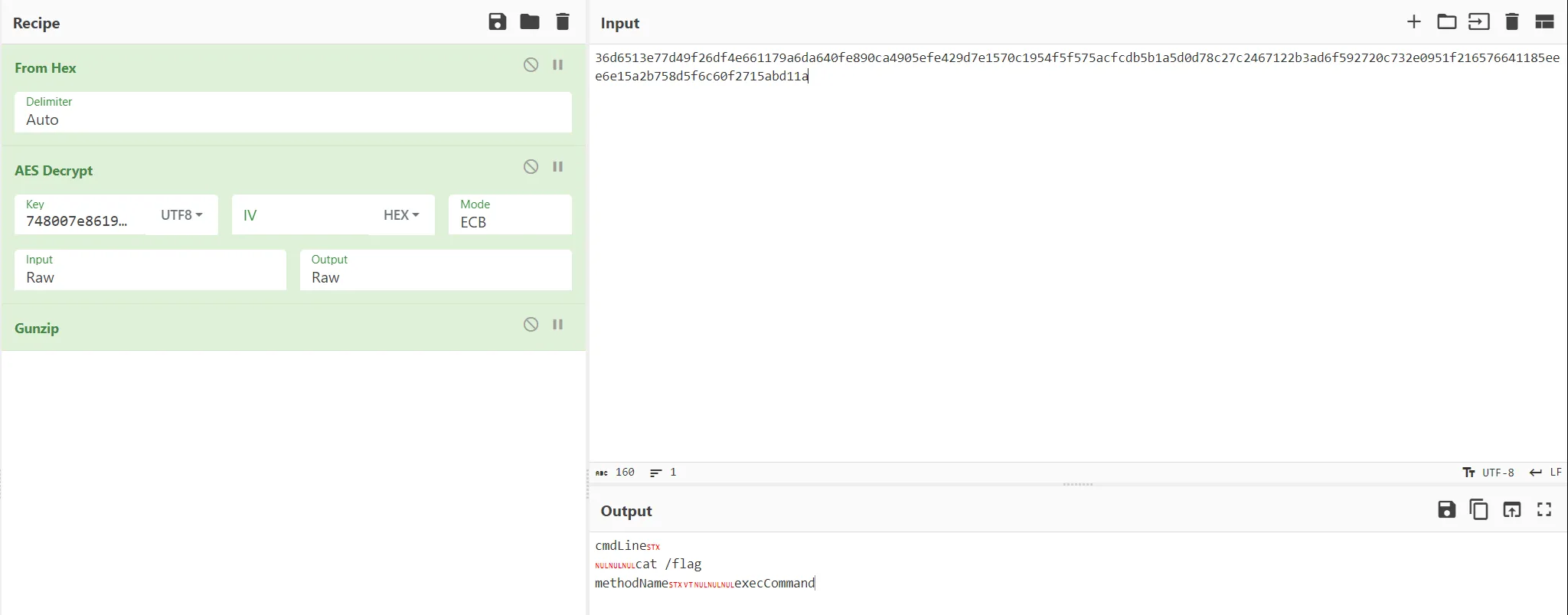The image size is (1568, 615).
Task: Copy raw output to clipboard
Action: click(1478, 510)
